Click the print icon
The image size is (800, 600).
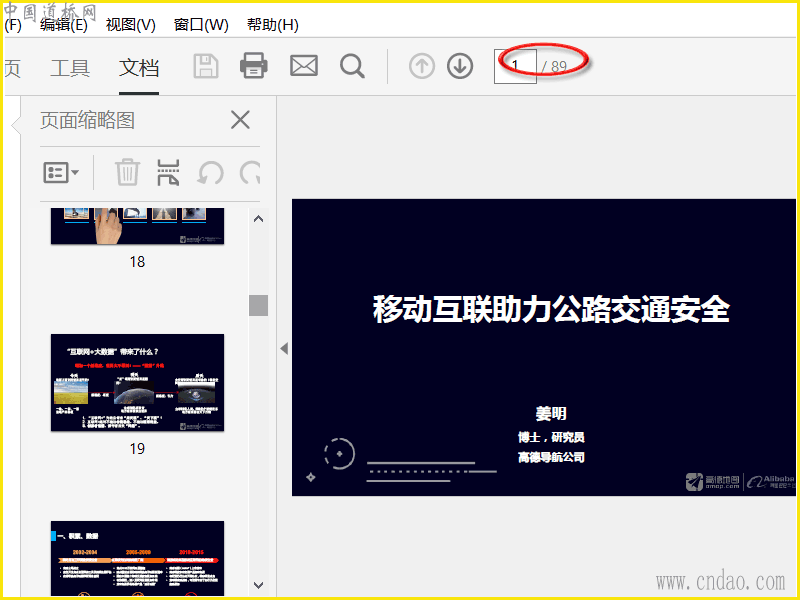[x=254, y=66]
